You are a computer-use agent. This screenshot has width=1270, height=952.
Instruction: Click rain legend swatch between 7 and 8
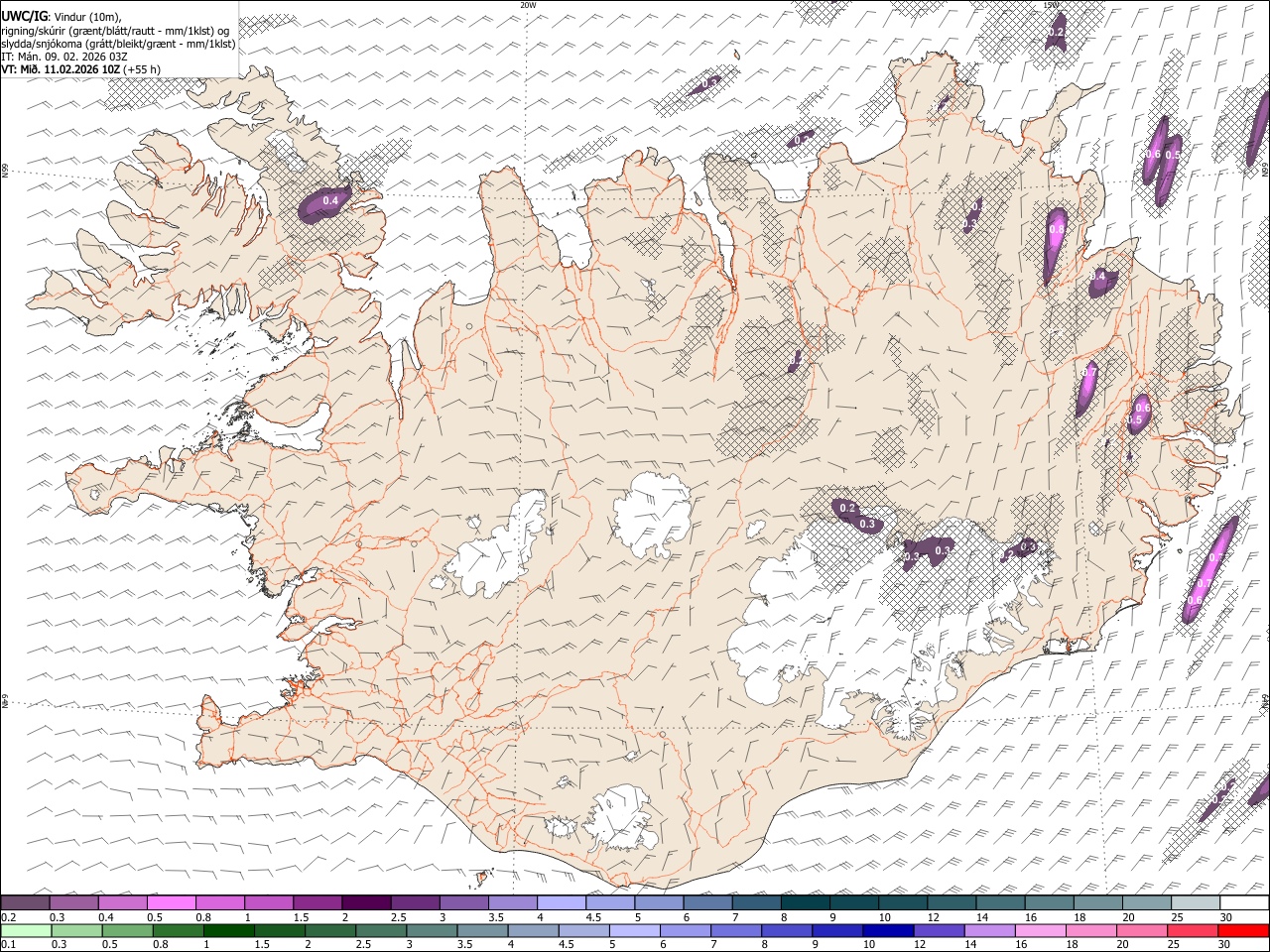737,930
